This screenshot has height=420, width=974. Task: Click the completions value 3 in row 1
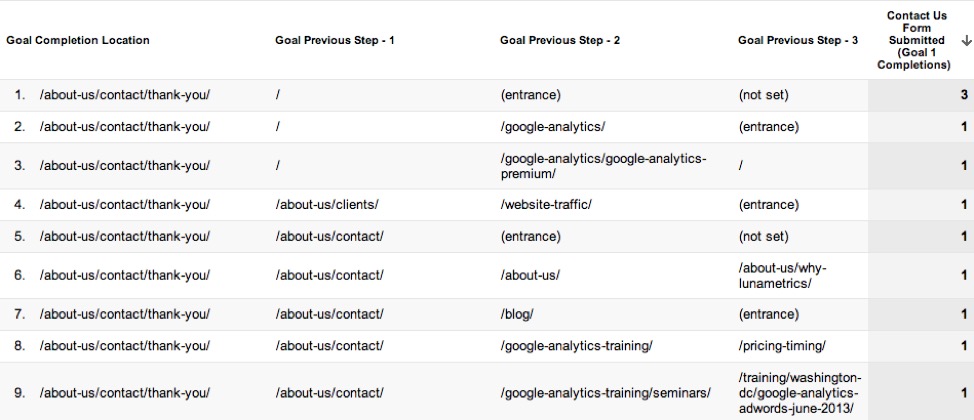coord(964,96)
